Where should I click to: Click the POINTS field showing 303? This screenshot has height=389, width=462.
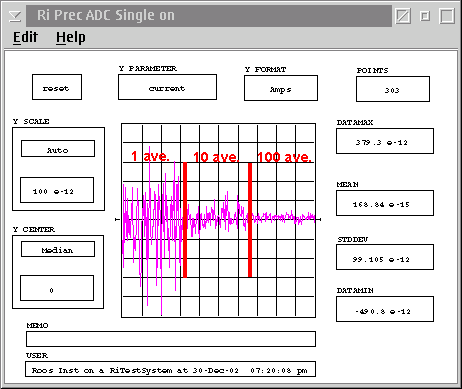click(x=393, y=89)
